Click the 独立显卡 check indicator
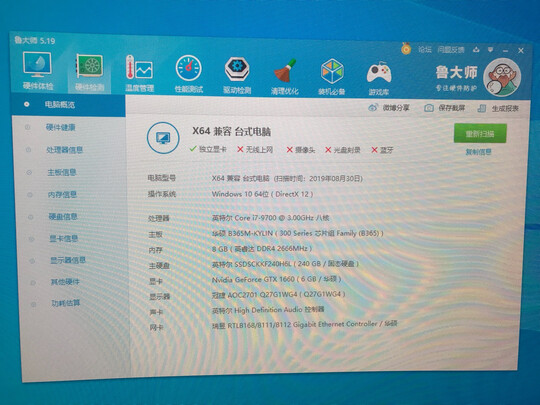Image resolution: width=540 pixels, height=405 pixels. pyautogui.click(x=208, y=149)
